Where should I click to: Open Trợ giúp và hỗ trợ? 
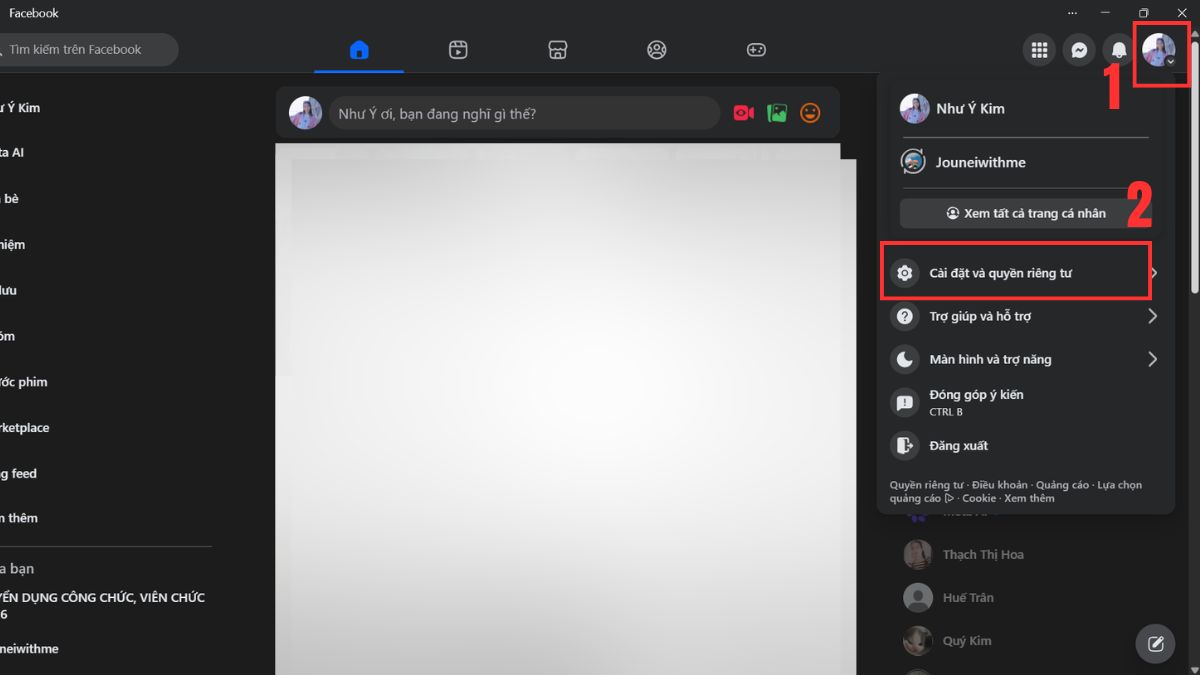pos(1026,316)
